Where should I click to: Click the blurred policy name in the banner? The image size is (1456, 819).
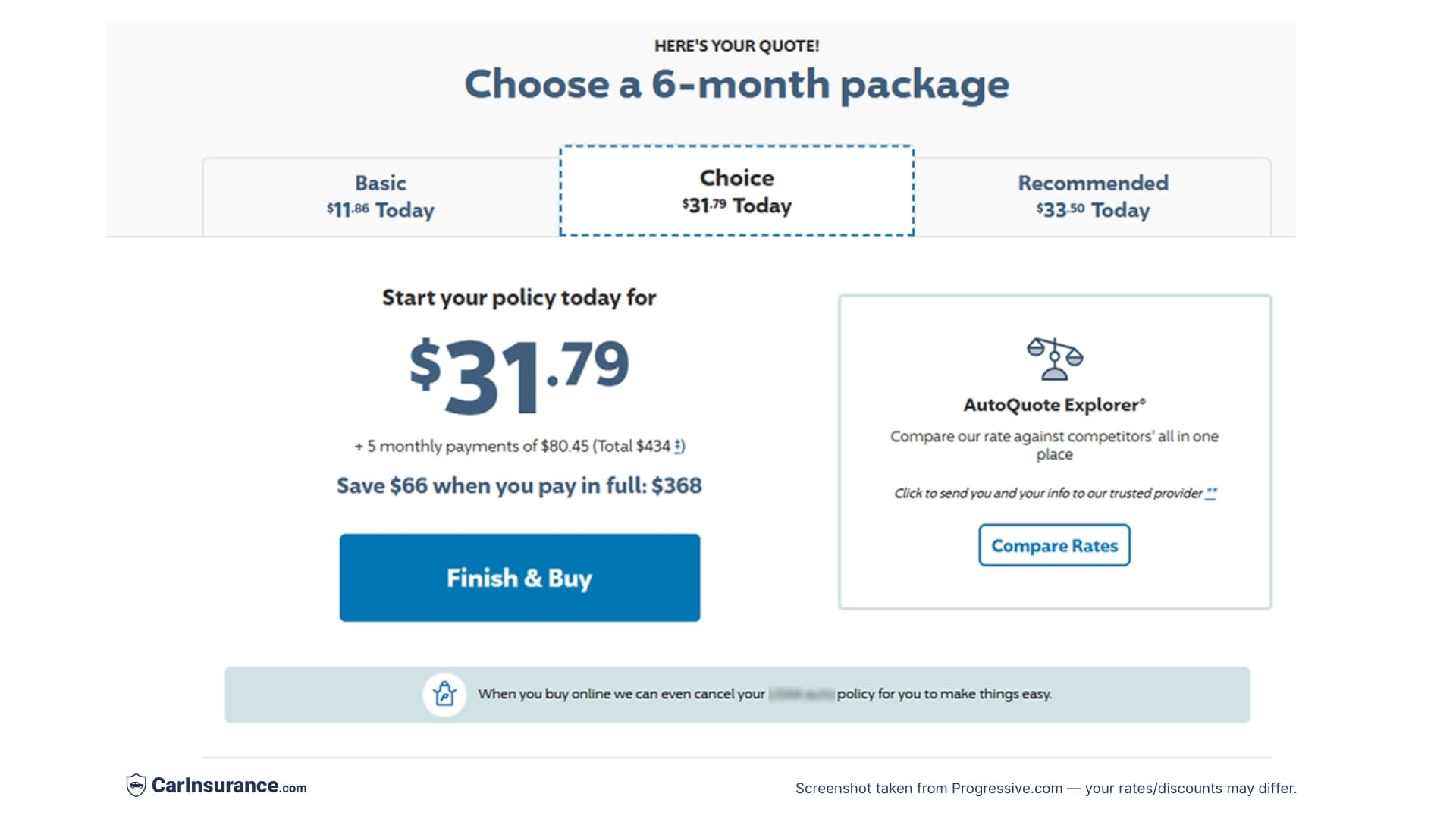click(x=802, y=693)
